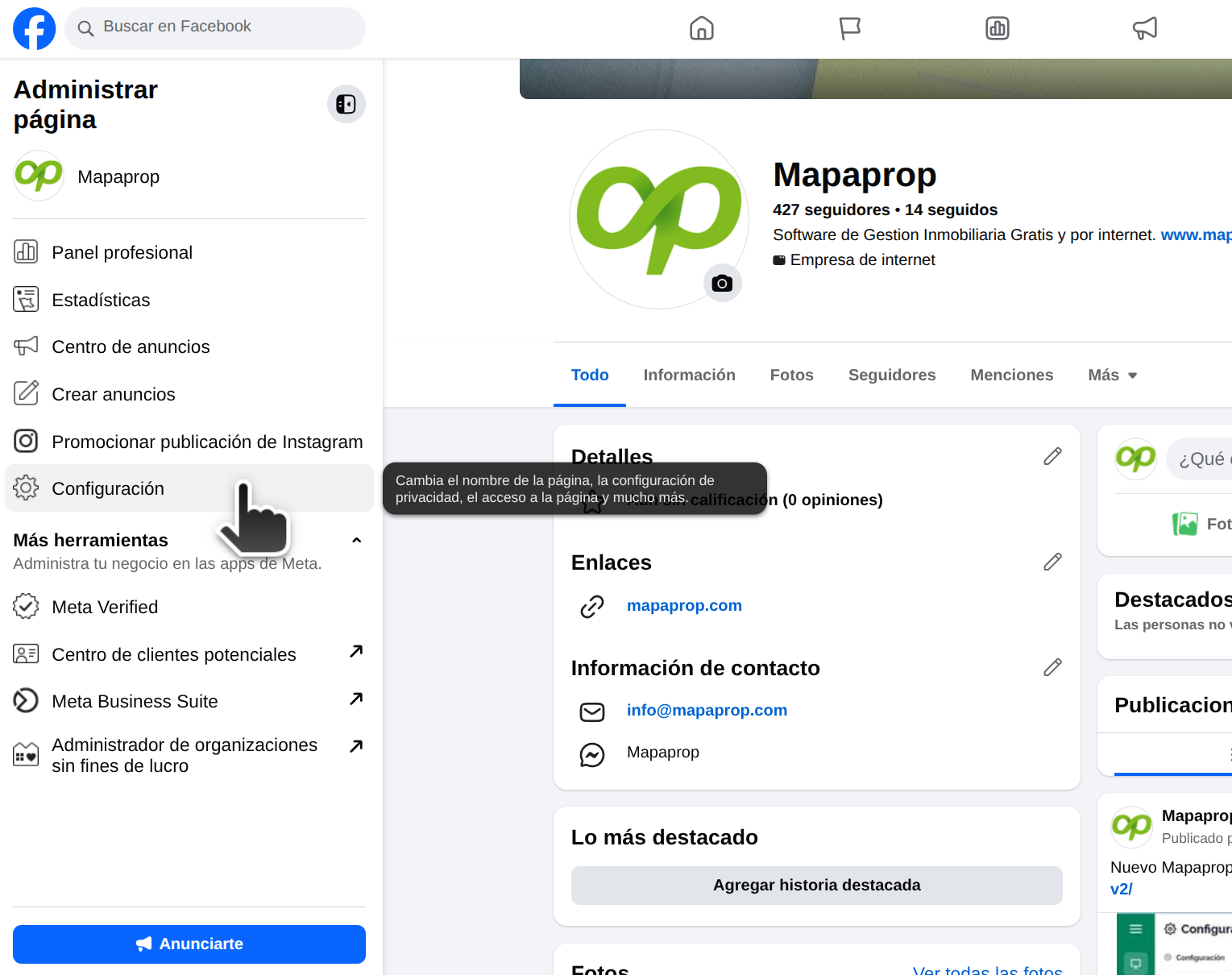Click the Instagram icon in sidebar
Image resolution: width=1232 pixels, height=975 pixels.
click(x=26, y=442)
